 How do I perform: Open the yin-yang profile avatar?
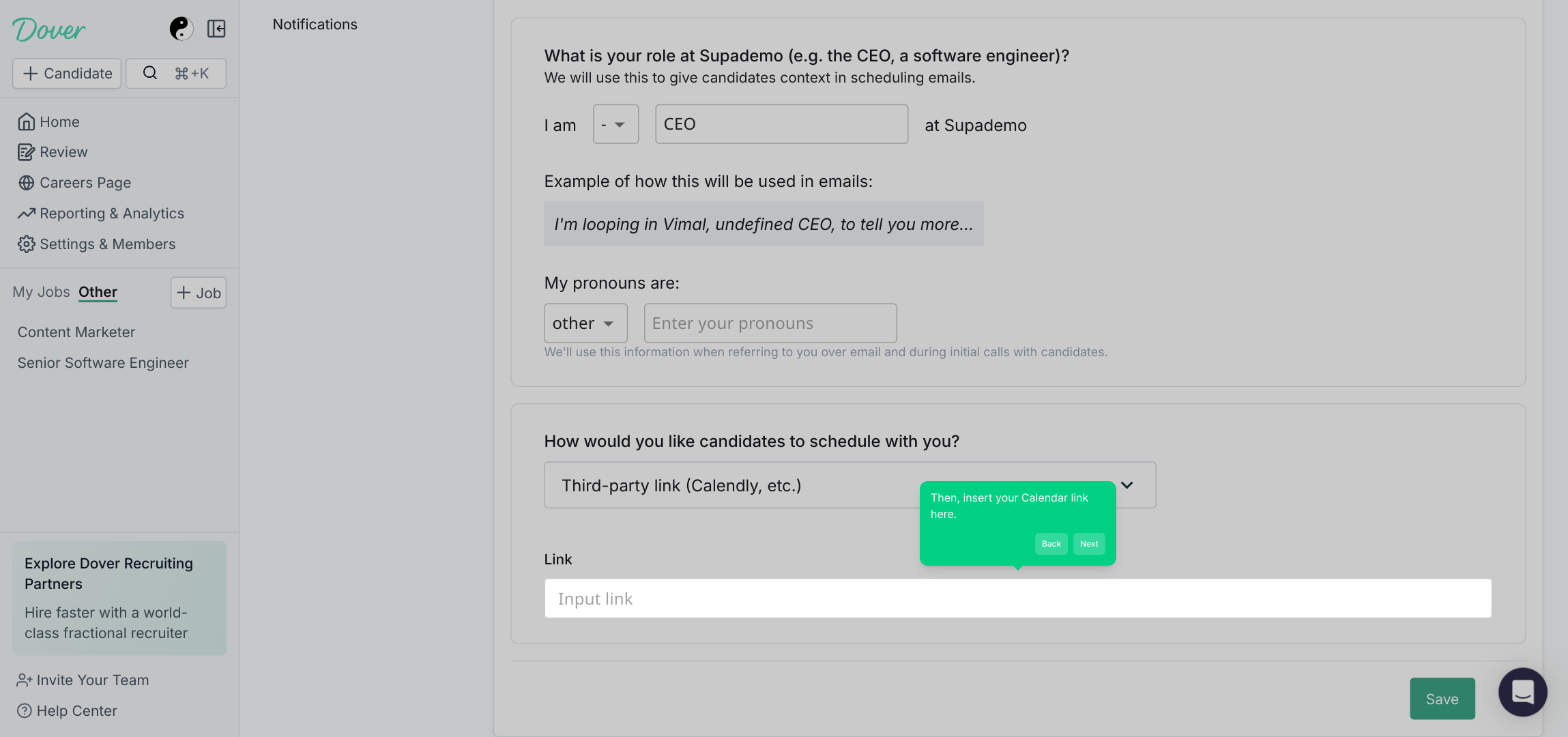182,29
